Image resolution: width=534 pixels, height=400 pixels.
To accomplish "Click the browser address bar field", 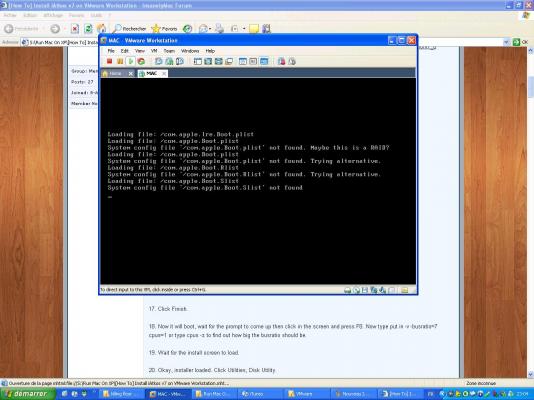I will coord(60,42).
